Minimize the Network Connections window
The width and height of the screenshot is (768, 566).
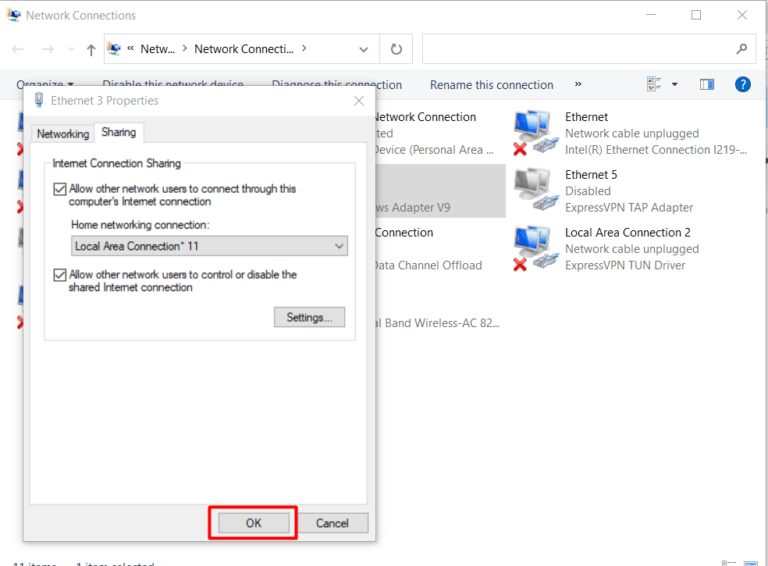(650, 15)
